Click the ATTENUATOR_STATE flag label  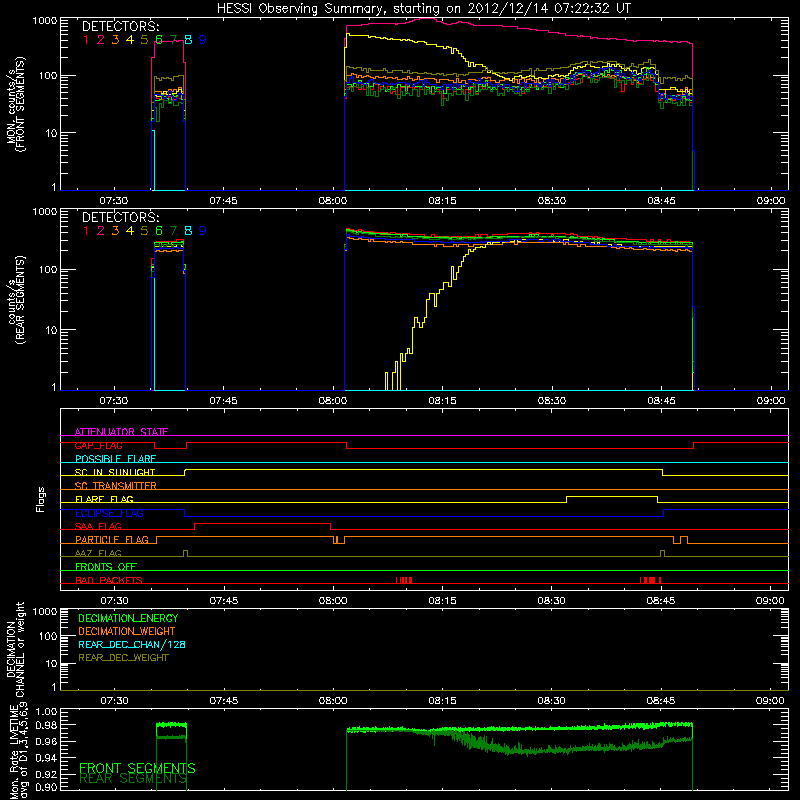tap(121, 432)
